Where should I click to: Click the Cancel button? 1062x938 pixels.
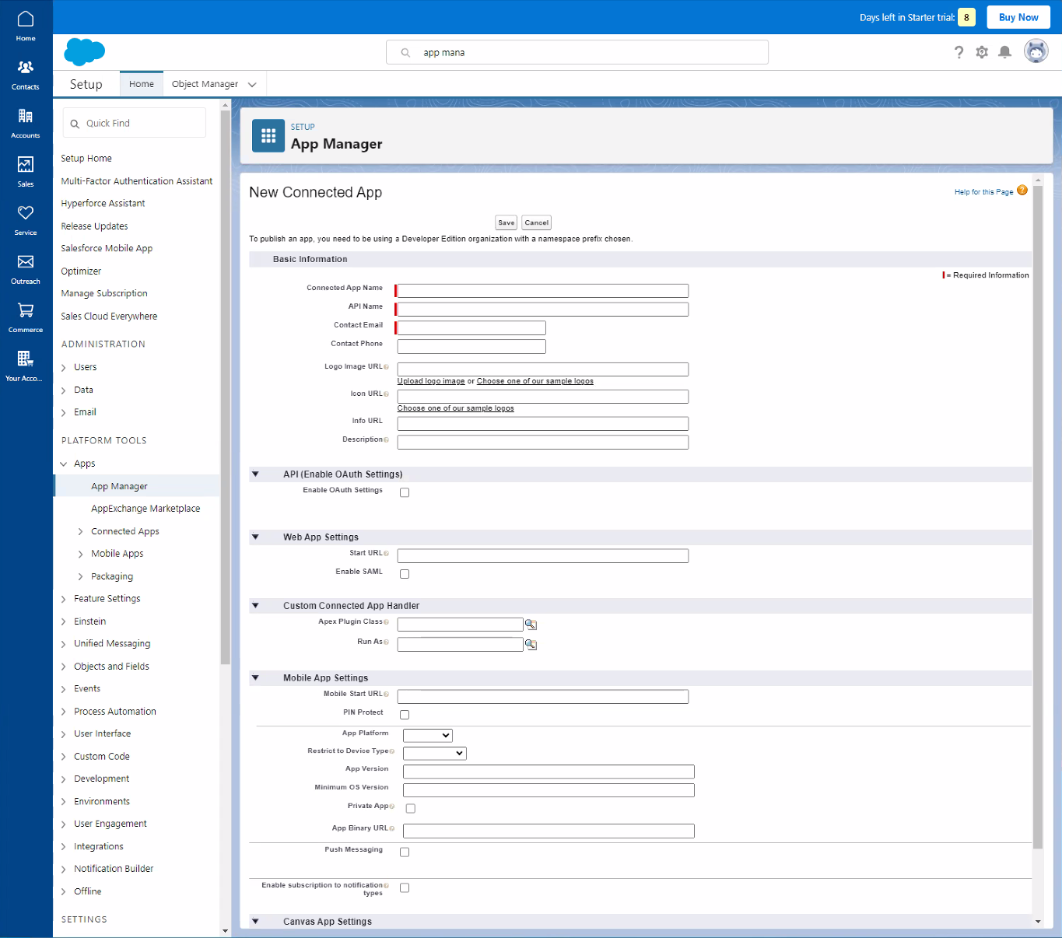[536, 222]
